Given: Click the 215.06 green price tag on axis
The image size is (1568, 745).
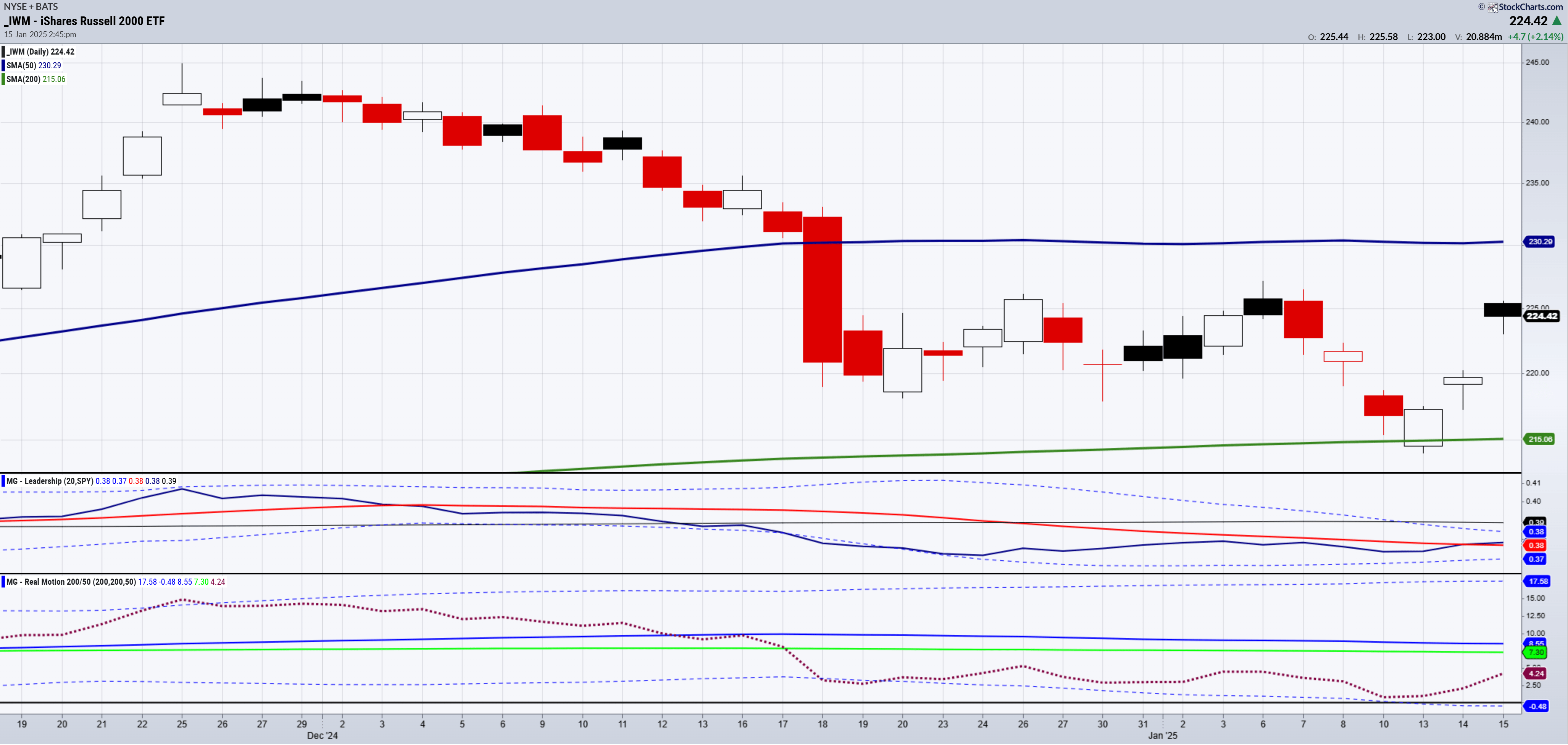Looking at the screenshot, I should tap(1539, 439).
